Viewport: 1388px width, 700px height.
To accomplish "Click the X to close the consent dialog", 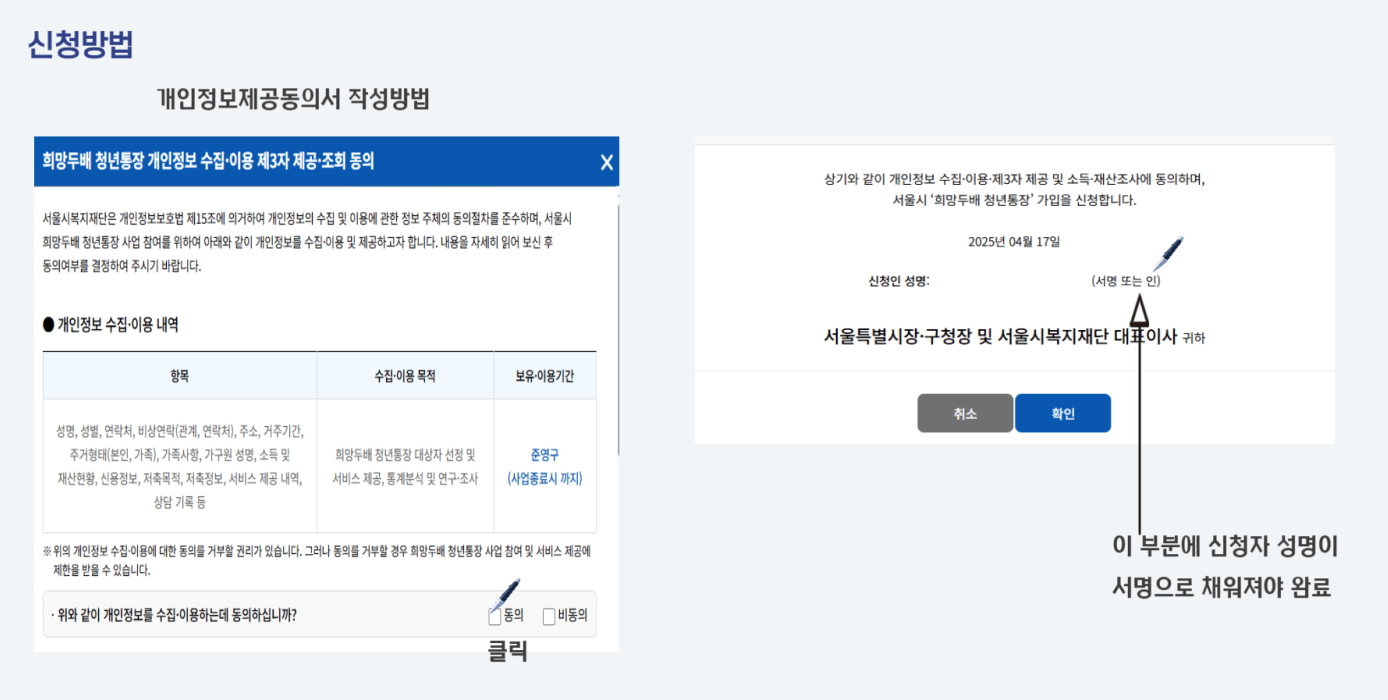I will point(606,161).
